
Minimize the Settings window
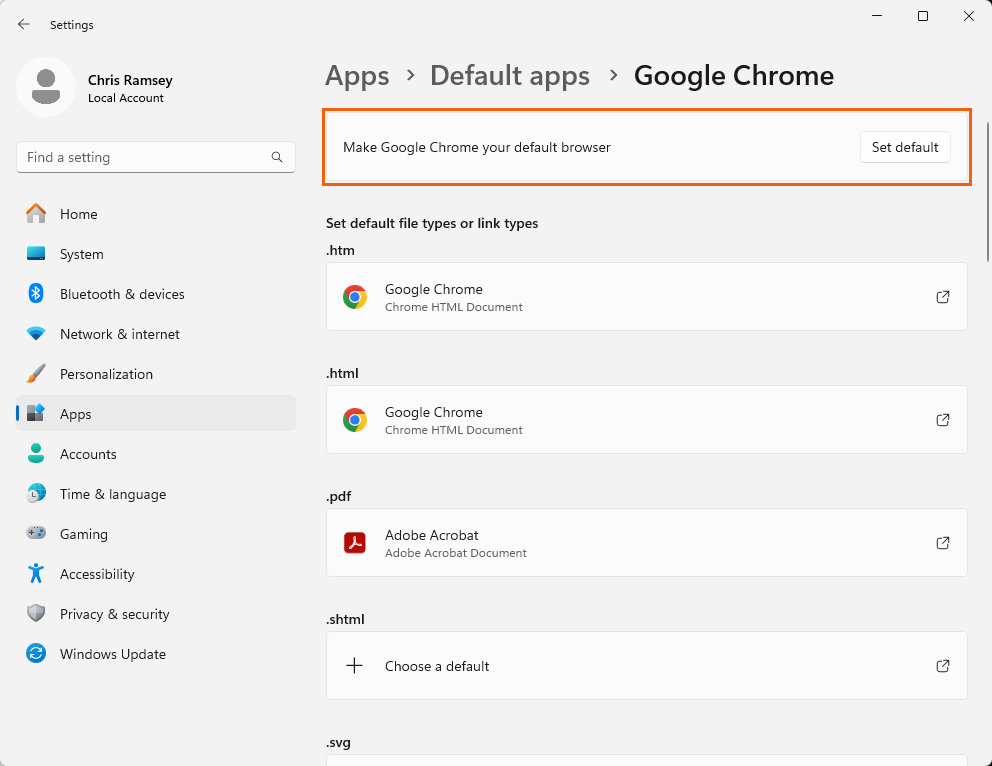pyautogui.click(x=877, y=16)
